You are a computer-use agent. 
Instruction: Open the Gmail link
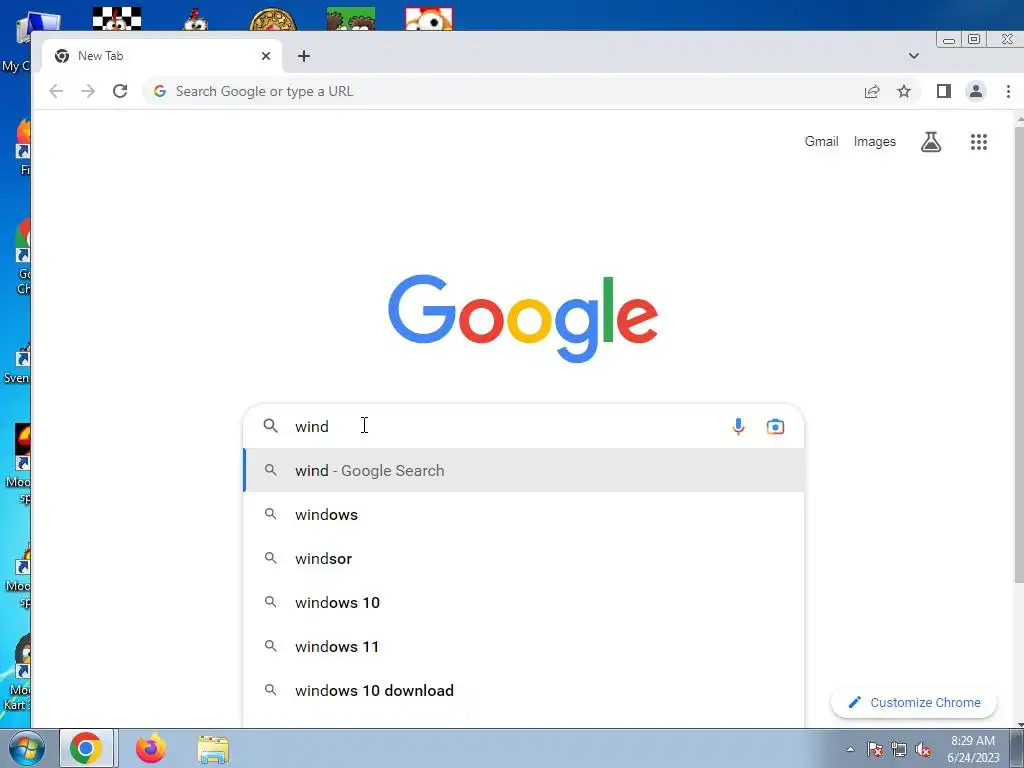(821, 142)
